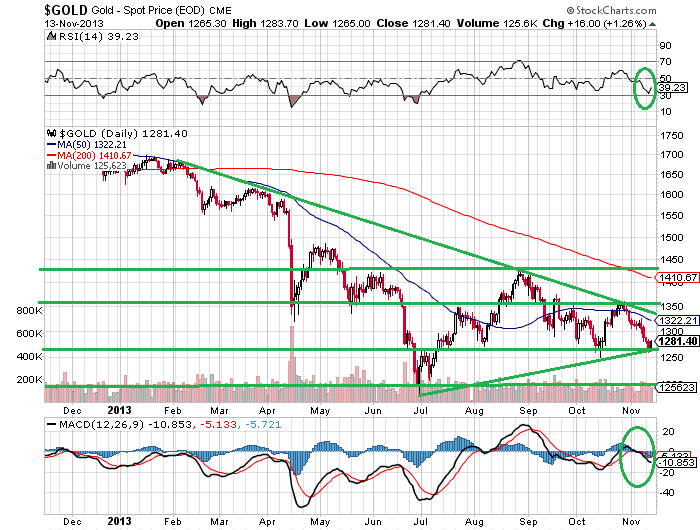Click the 39.23 value tag on RSI axis
Image resolution: width=700 pixels, height=530 pixels.
tap(672, 88)
